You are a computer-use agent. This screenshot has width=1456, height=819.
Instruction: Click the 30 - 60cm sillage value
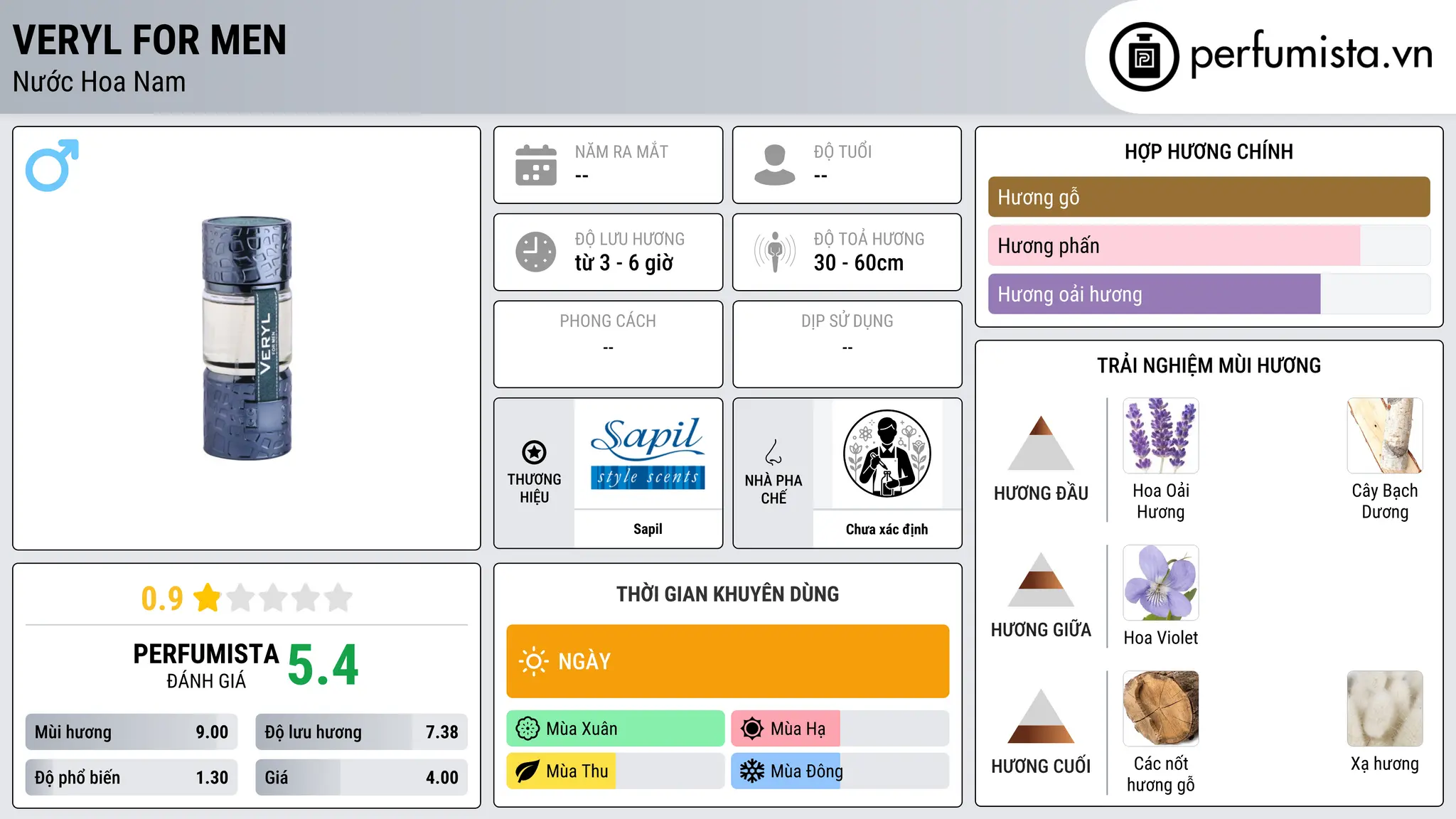858,263
